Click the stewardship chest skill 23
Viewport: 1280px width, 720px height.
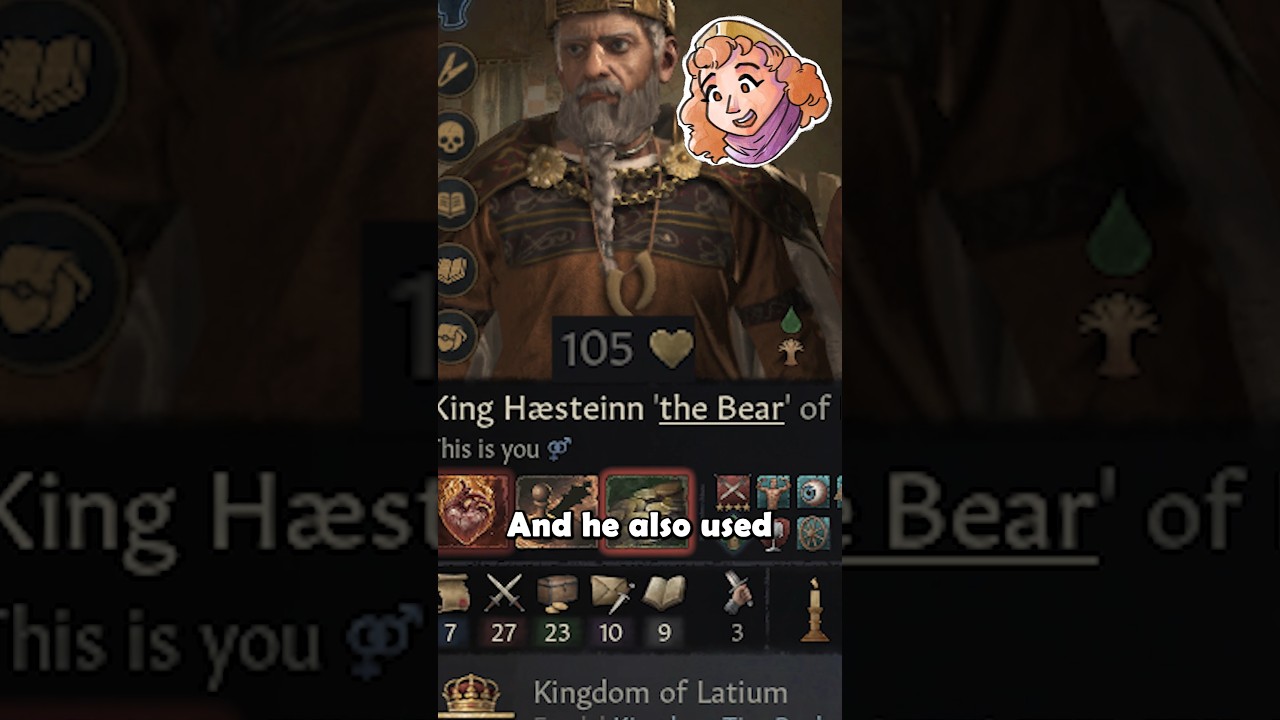(x=557, y=609)
